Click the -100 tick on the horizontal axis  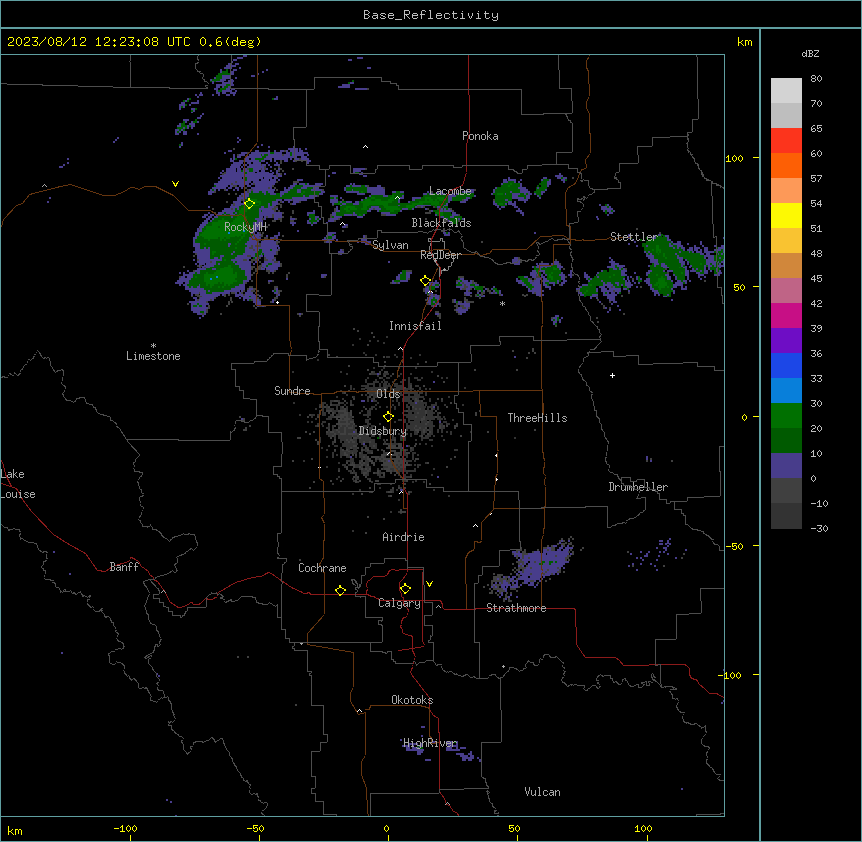(x=125, y=828)
